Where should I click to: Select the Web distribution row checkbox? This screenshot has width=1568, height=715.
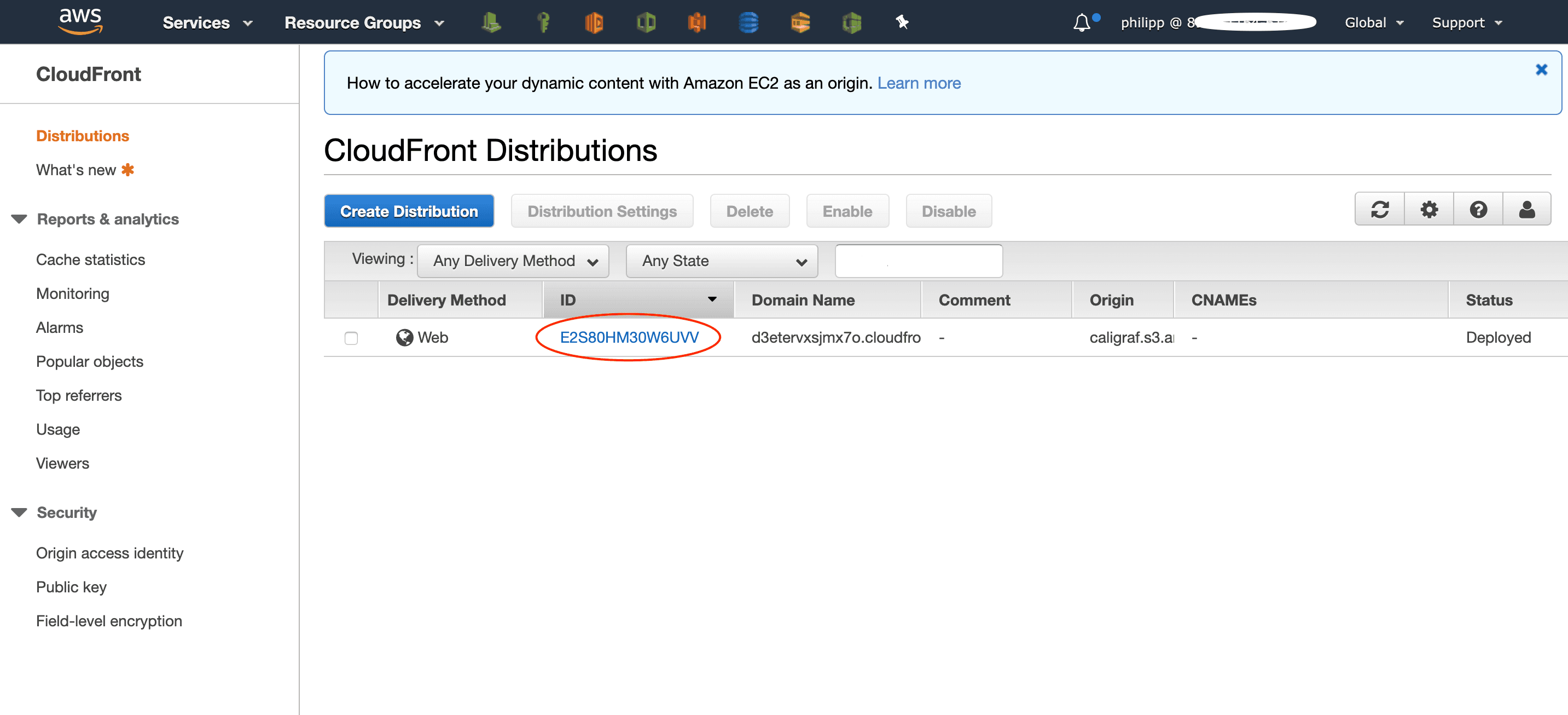[351, 338]
